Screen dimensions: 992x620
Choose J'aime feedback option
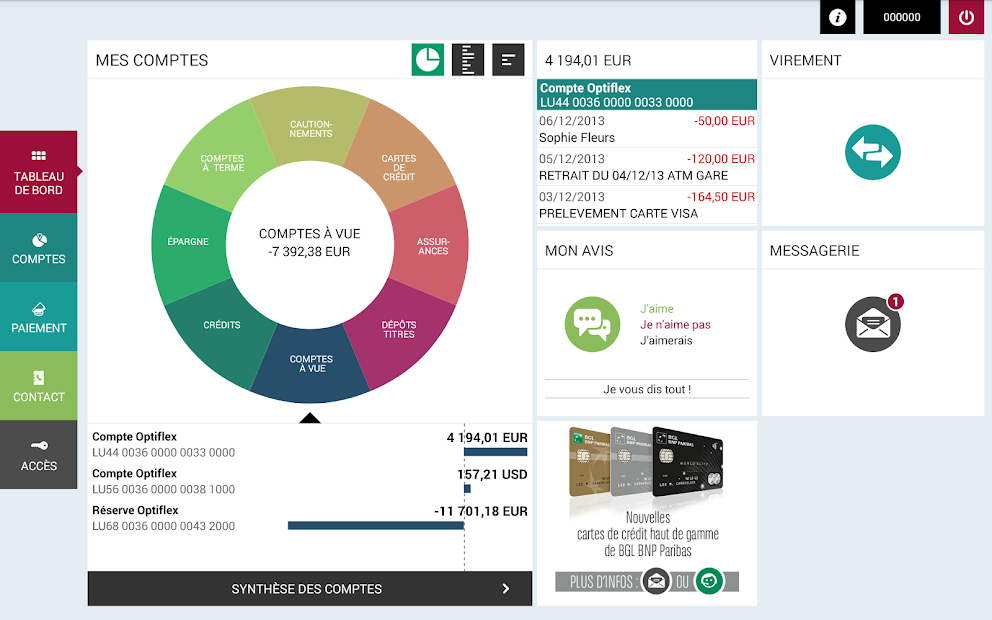(657, 309)
